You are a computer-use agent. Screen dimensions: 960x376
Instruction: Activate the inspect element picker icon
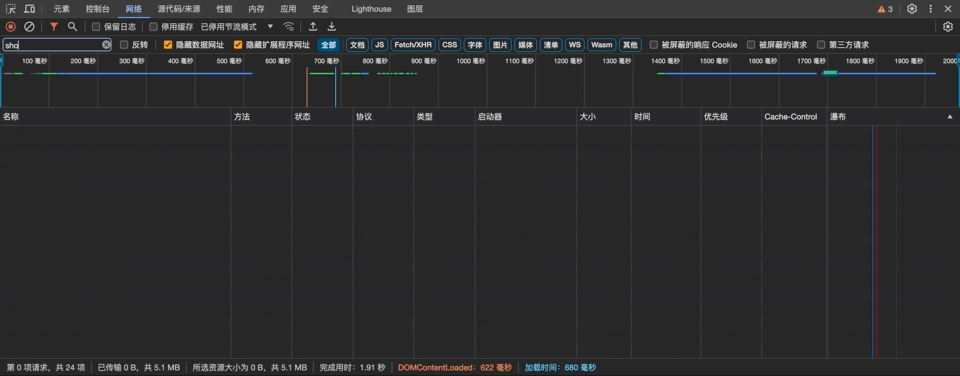(x=10, y=9)
